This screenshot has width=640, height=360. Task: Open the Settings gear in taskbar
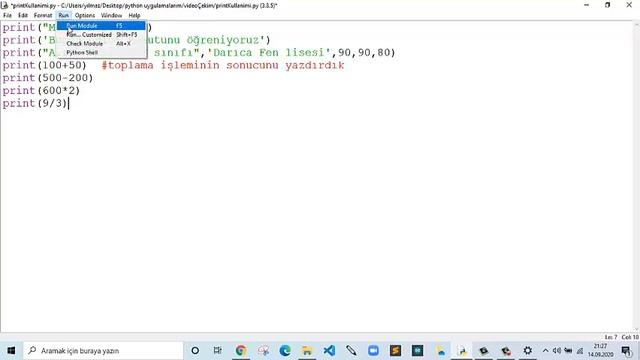[x=528, y=351]
